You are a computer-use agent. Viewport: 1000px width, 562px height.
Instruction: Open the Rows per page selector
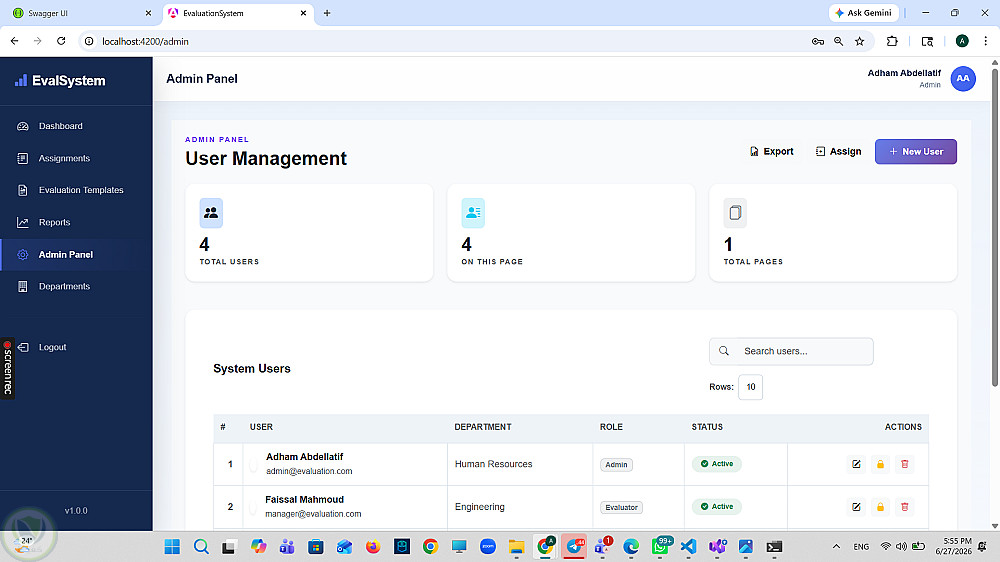point(750,387)
